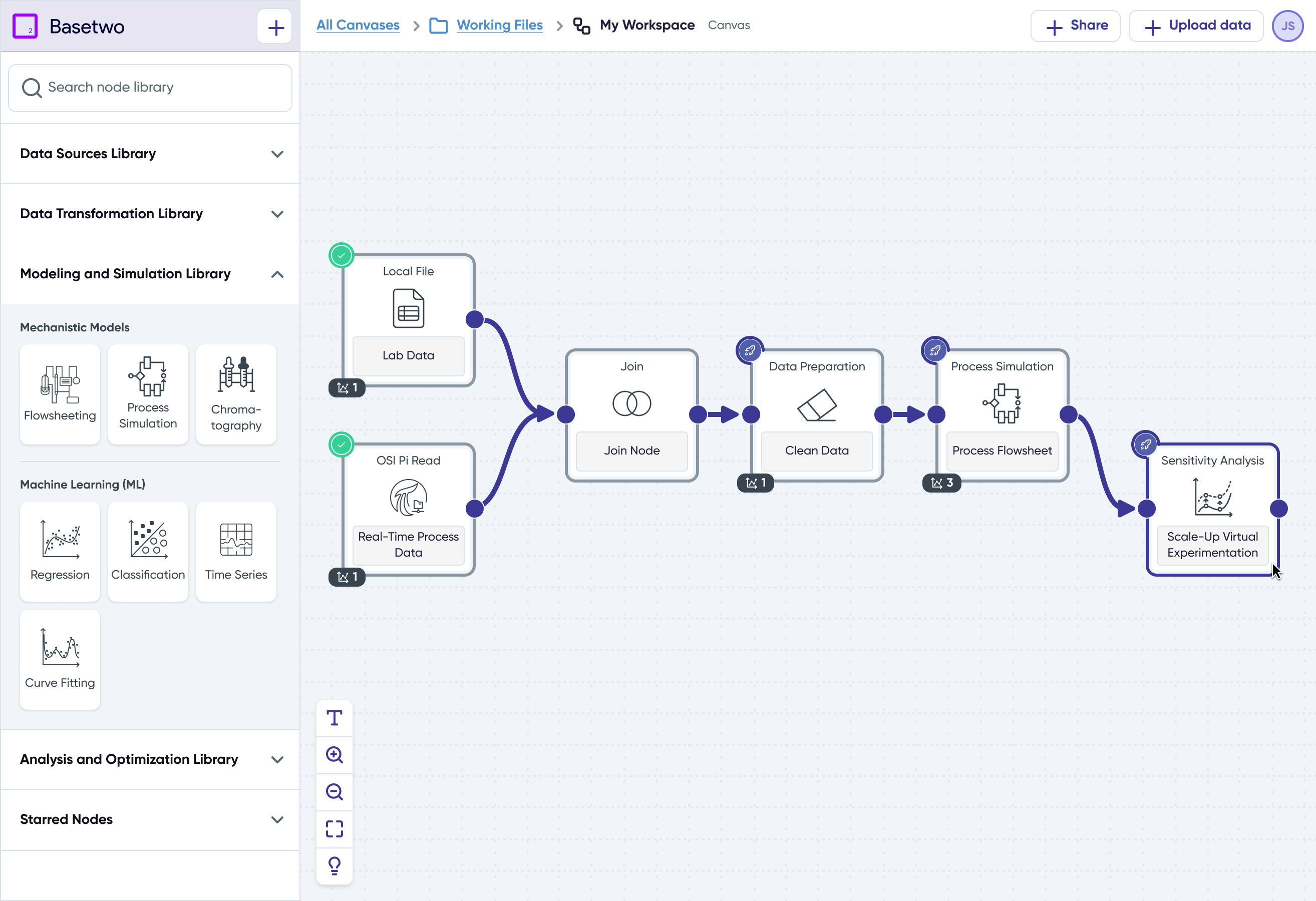This screenshot has height=901, width=1316.
Task: Click the zoom out canvas tool
Action: point(334,791)
